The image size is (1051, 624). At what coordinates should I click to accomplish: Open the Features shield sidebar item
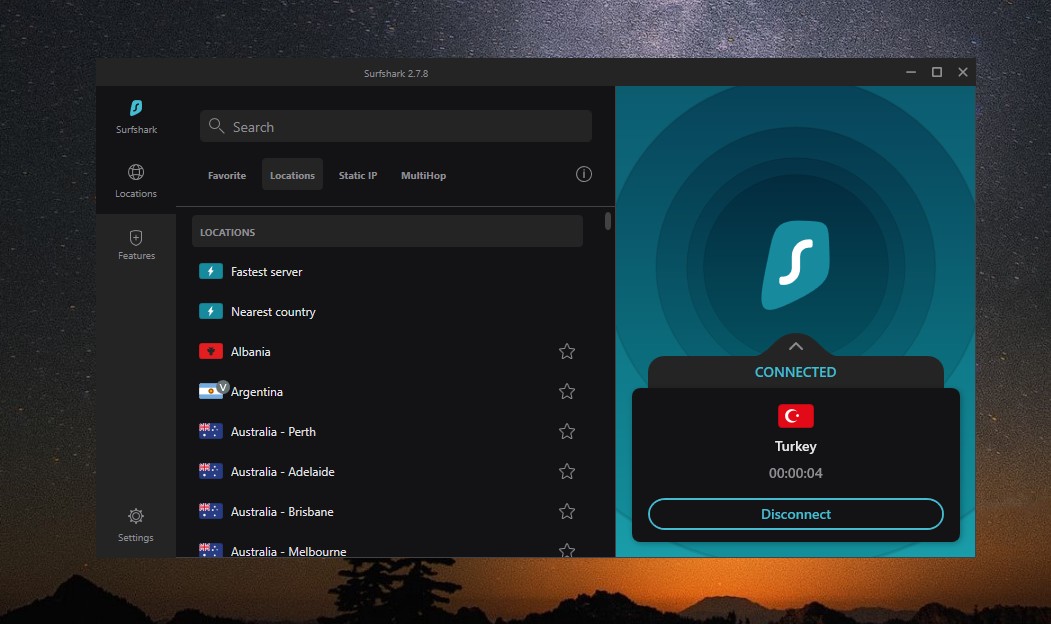point(136,245)
